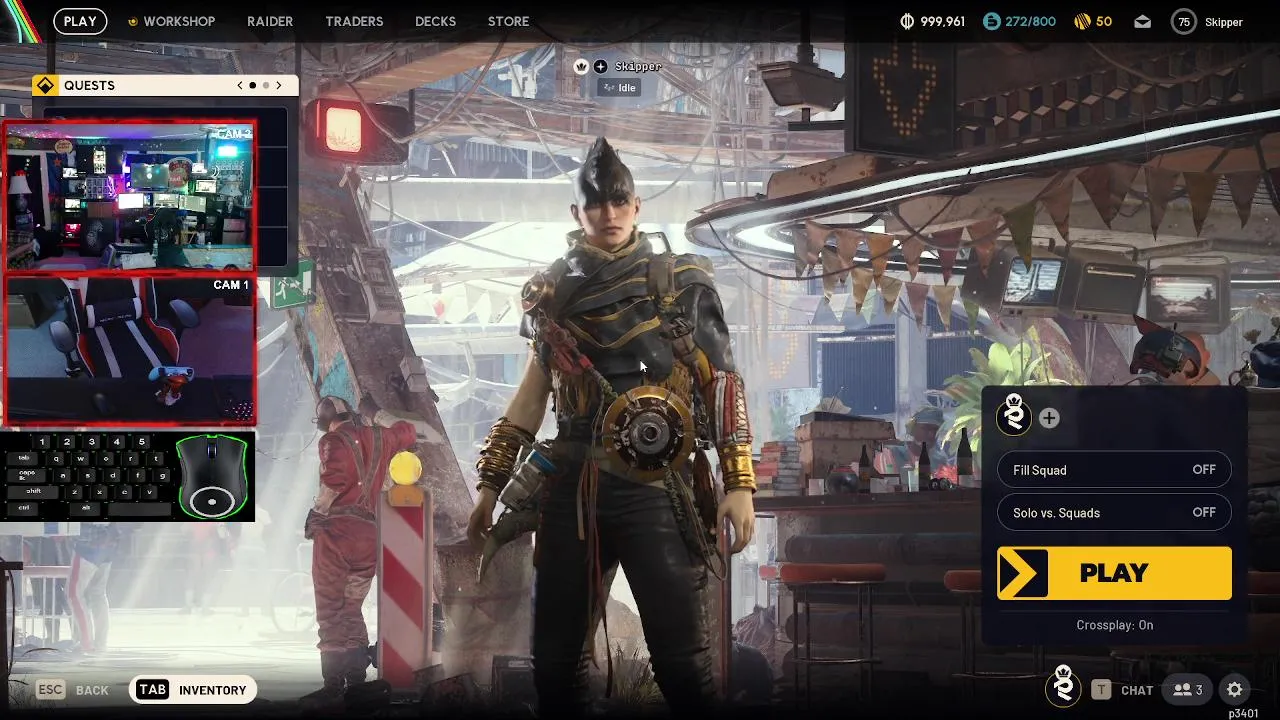Click the squad avatar icon in play panel

1015,417
